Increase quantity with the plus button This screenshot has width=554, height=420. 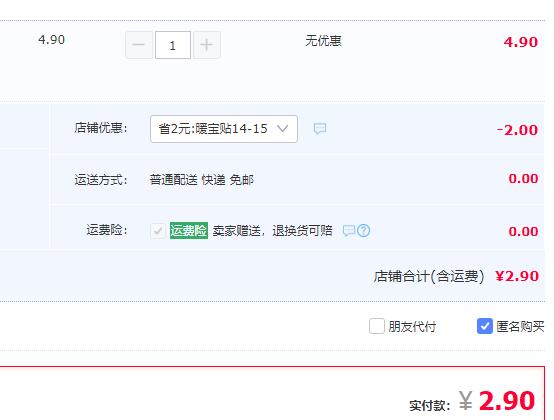[x=207, y=45]
